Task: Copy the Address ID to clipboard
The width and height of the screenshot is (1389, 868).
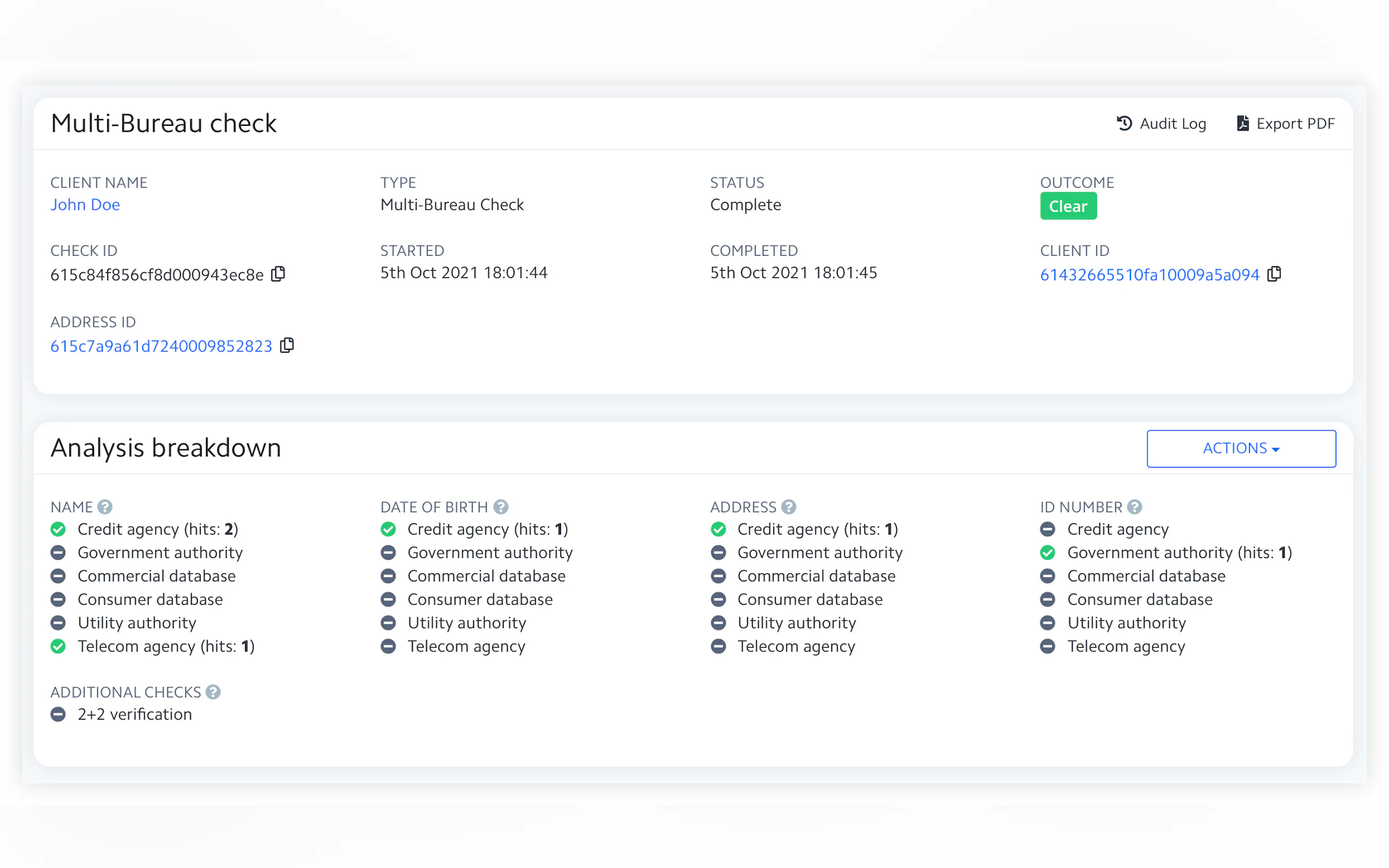Action: click(x=287, y=345)
